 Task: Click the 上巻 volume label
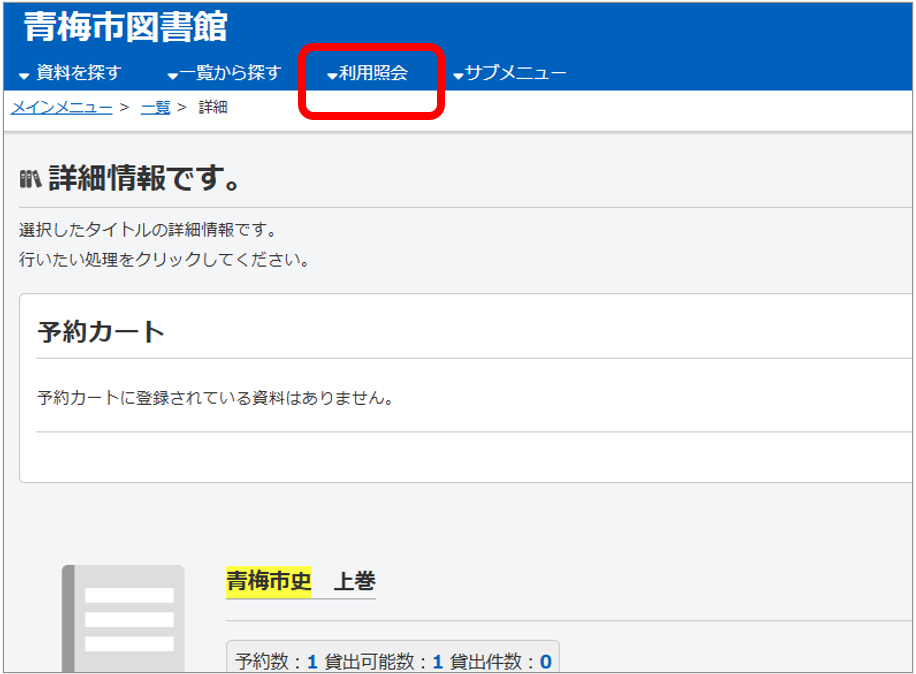tap(354, 581)
